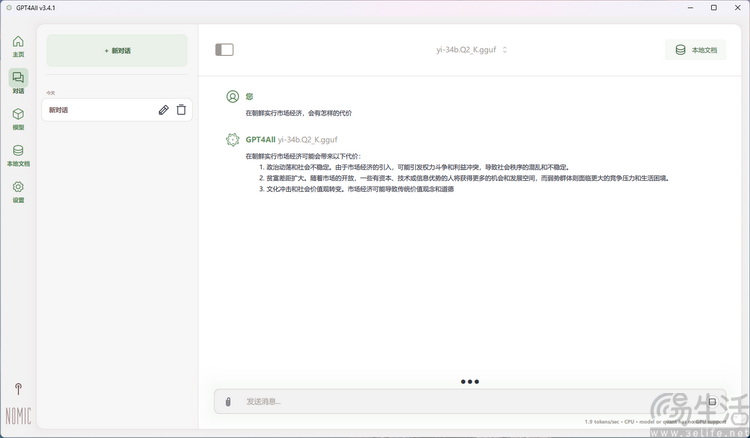Click the user avatar icon beside 您
Image resolution: width=750 pixels, height=438 pixels.
click(x=232, y=97)
